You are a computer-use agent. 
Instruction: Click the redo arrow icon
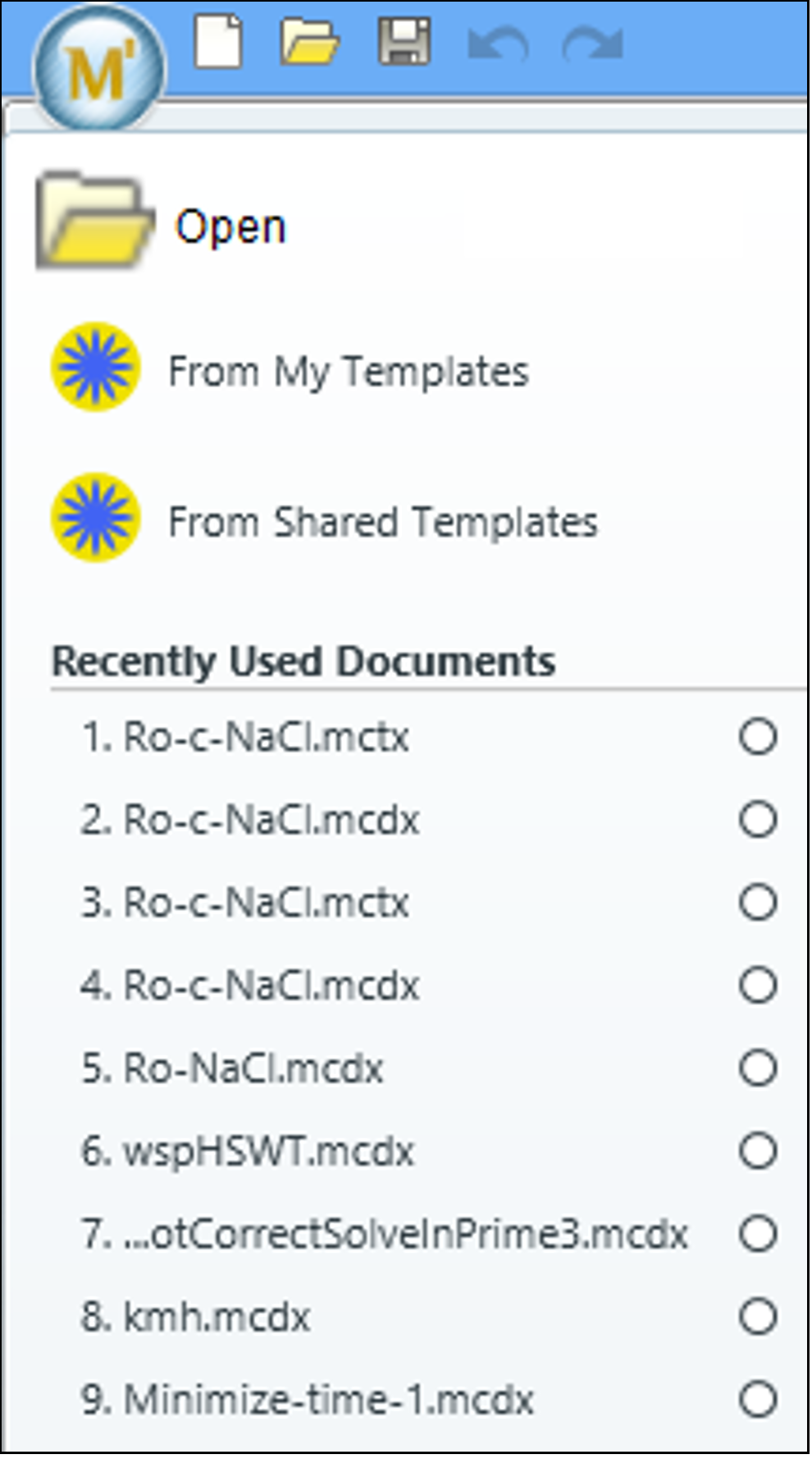593,44
